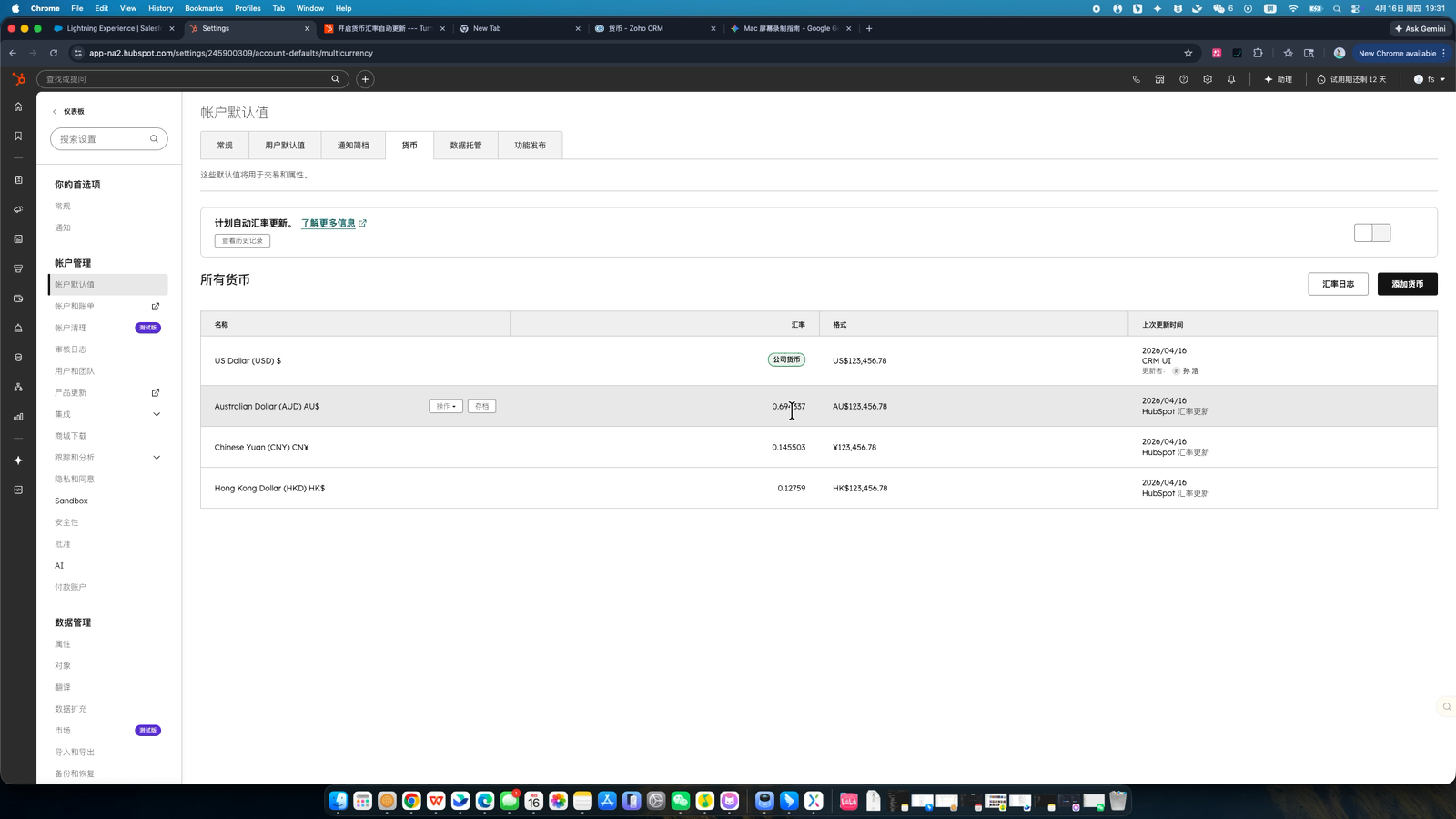The width and height of the screenshot is (1456, 819).
Task: Open the Bookmarks icon in left rail
Action: (x=18, y=136)
